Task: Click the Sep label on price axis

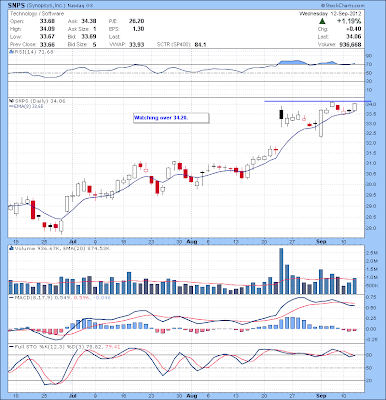Action: pyautogui.click(x=321, y=241)
